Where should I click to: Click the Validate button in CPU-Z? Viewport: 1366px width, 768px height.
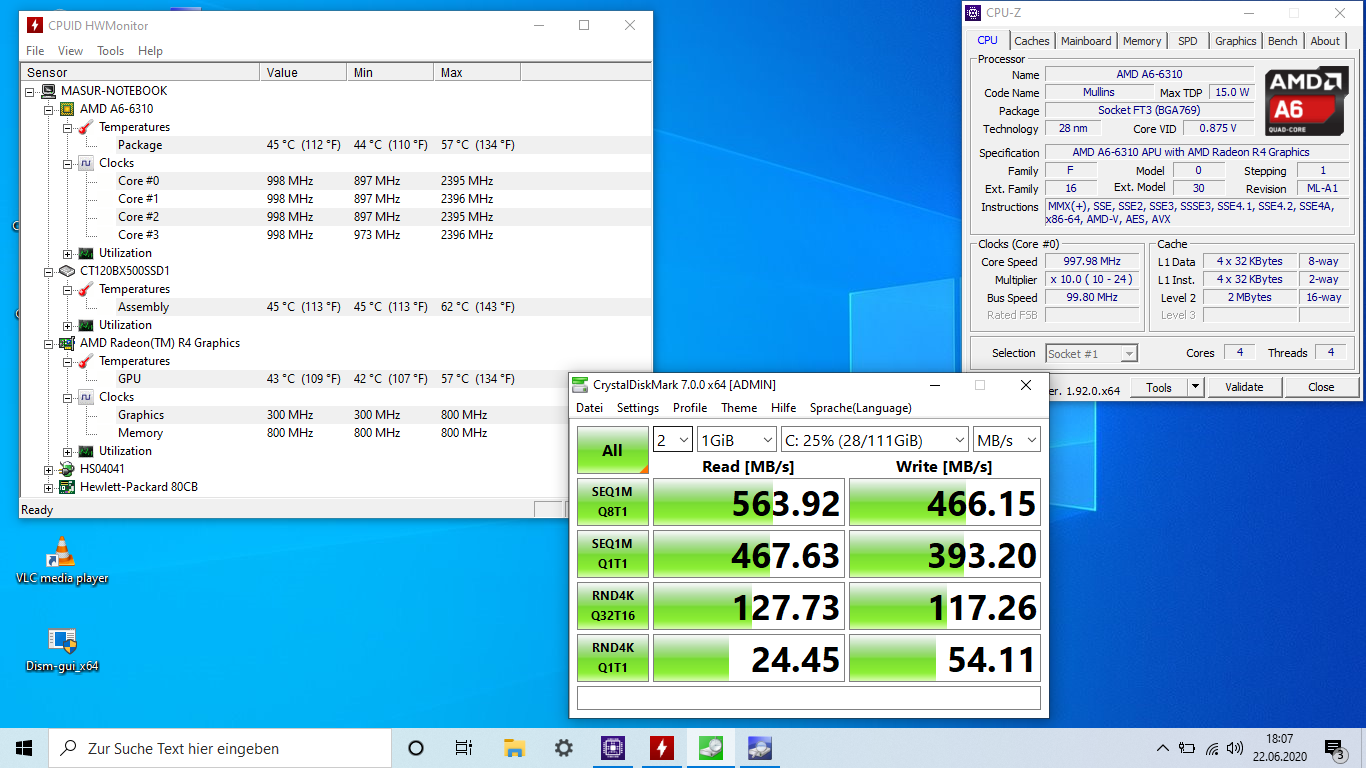point(1244,387)
